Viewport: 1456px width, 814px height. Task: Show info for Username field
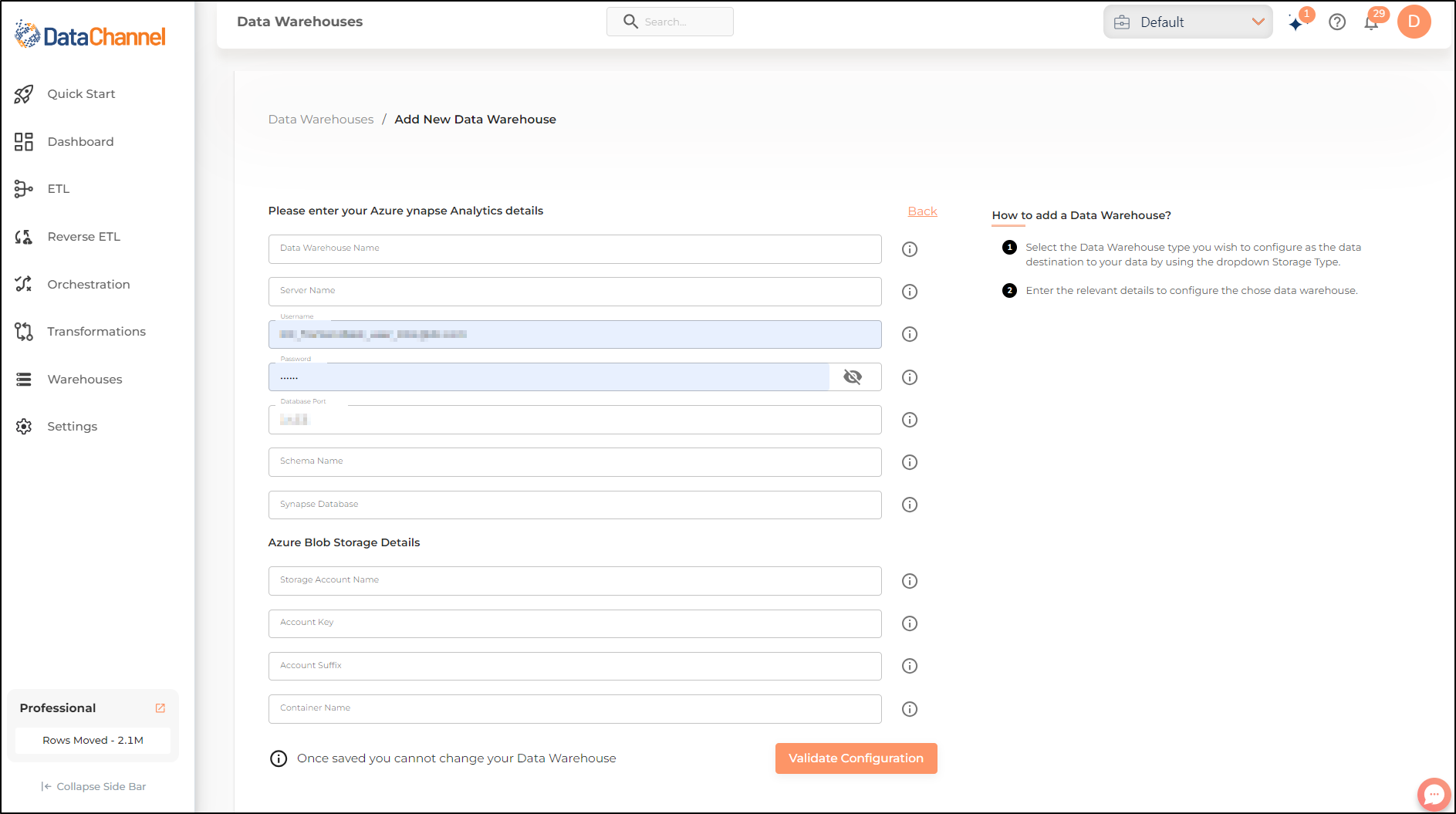[x=910, y=334]
